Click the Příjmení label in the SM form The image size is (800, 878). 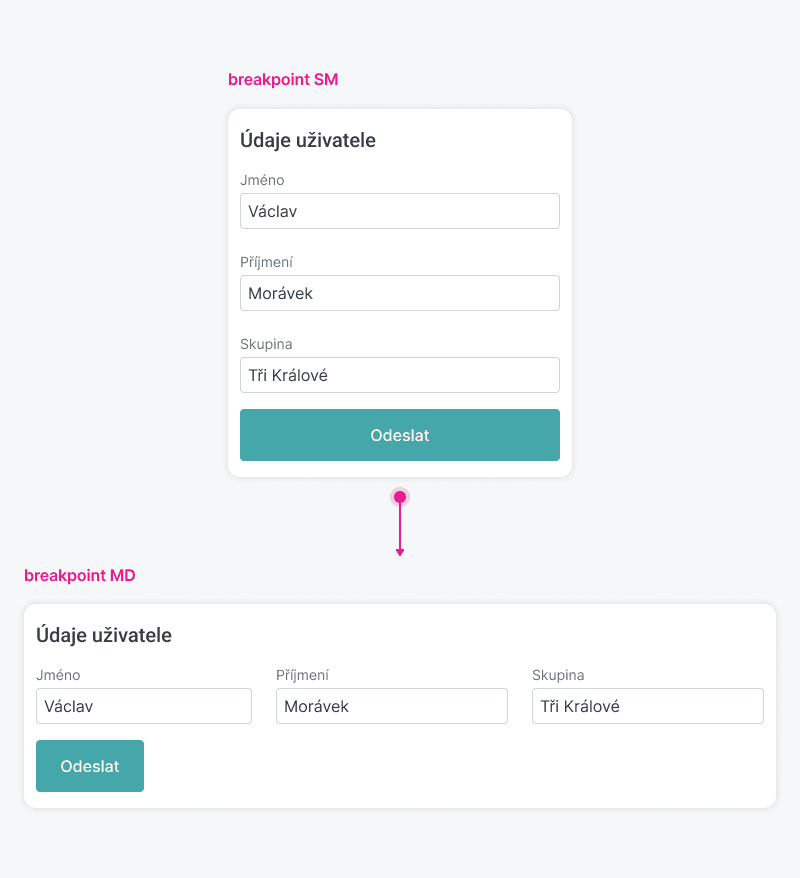pyautogui.click(x=266, y=262)
